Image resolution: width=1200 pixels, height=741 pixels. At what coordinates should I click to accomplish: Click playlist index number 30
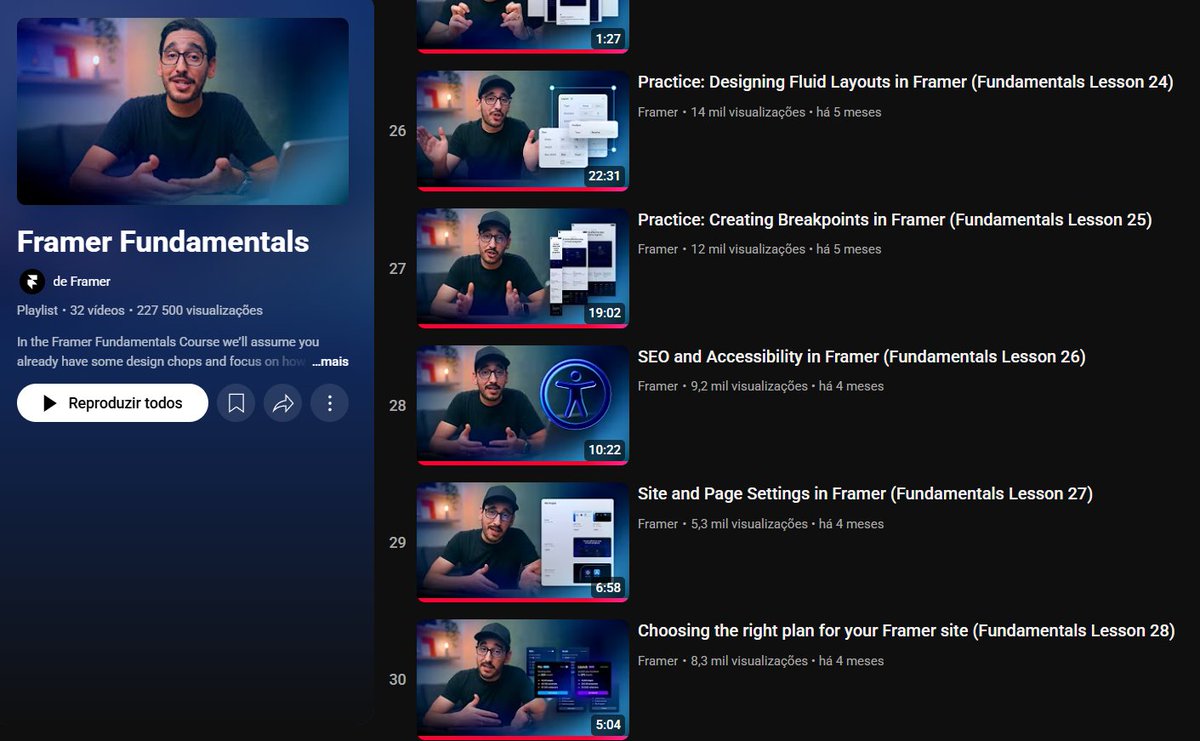(398, 679)
